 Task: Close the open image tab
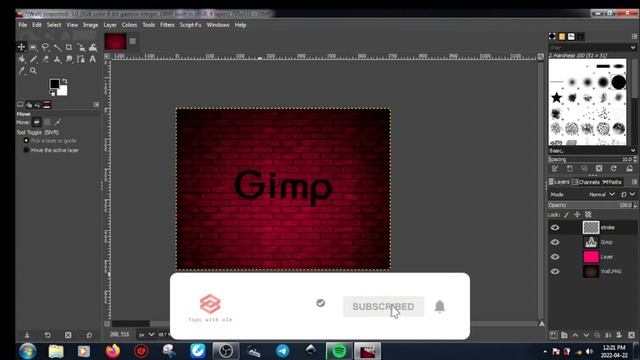pyautogui.click(x=133, y=41)
